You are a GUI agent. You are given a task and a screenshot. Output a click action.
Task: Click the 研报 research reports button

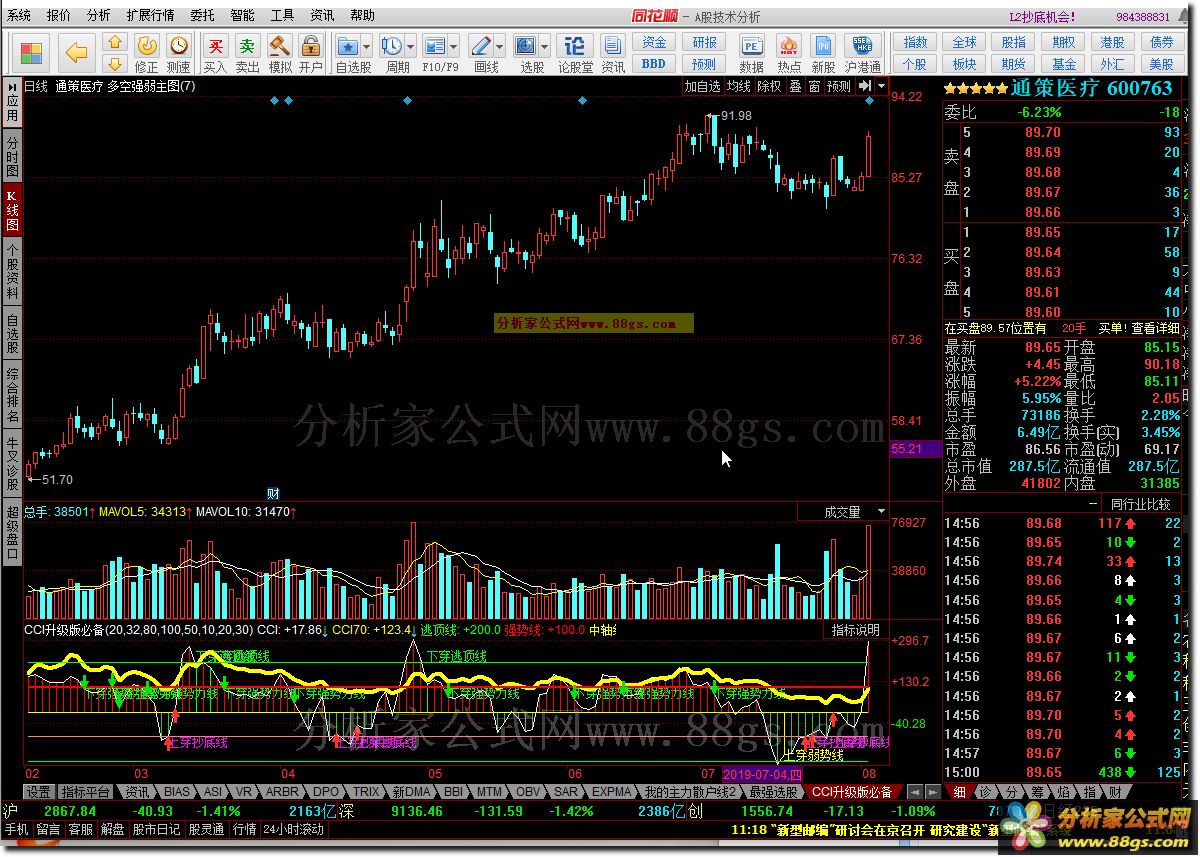[x=704, y=42]
